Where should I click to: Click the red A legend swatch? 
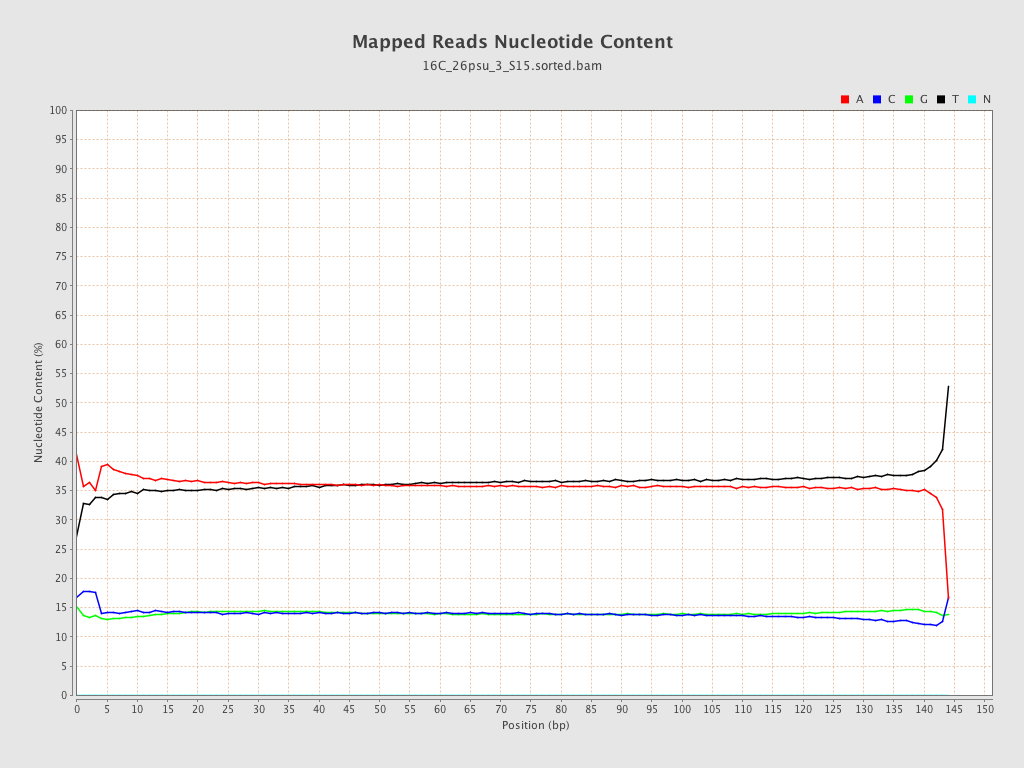click(844, 99)
